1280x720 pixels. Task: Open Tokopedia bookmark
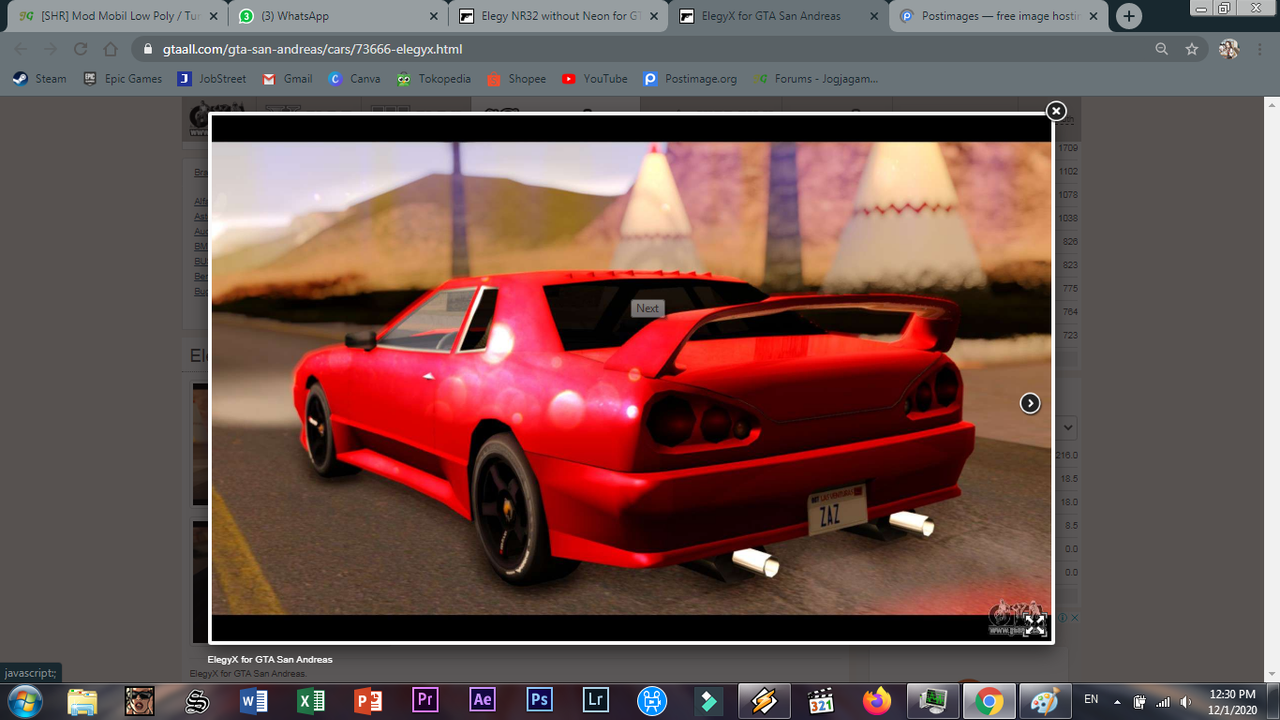[433, 79]
